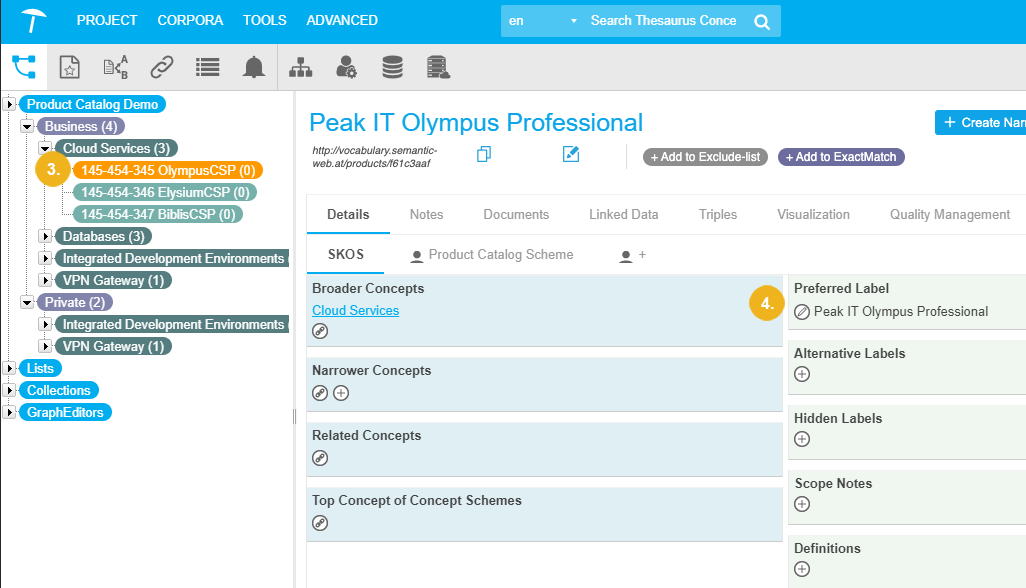Viewport: 1026px width, 588px height.
Task: Open the notifications bell icon
Action: click(x=254, y=67)
